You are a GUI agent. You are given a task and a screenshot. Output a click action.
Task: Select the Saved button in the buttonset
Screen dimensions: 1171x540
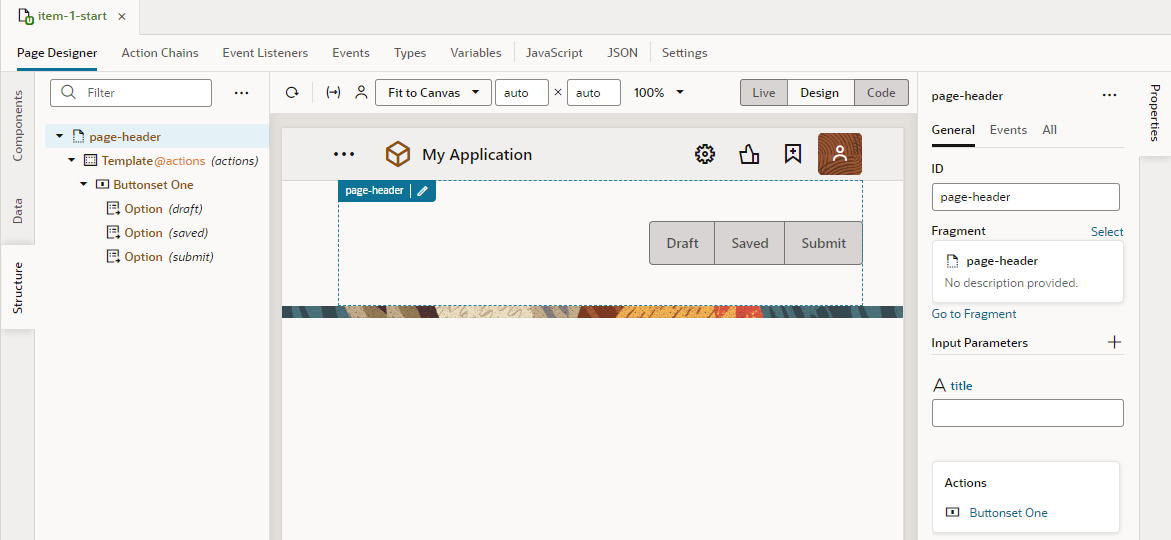pyautogui.click(x=750, y=243)
